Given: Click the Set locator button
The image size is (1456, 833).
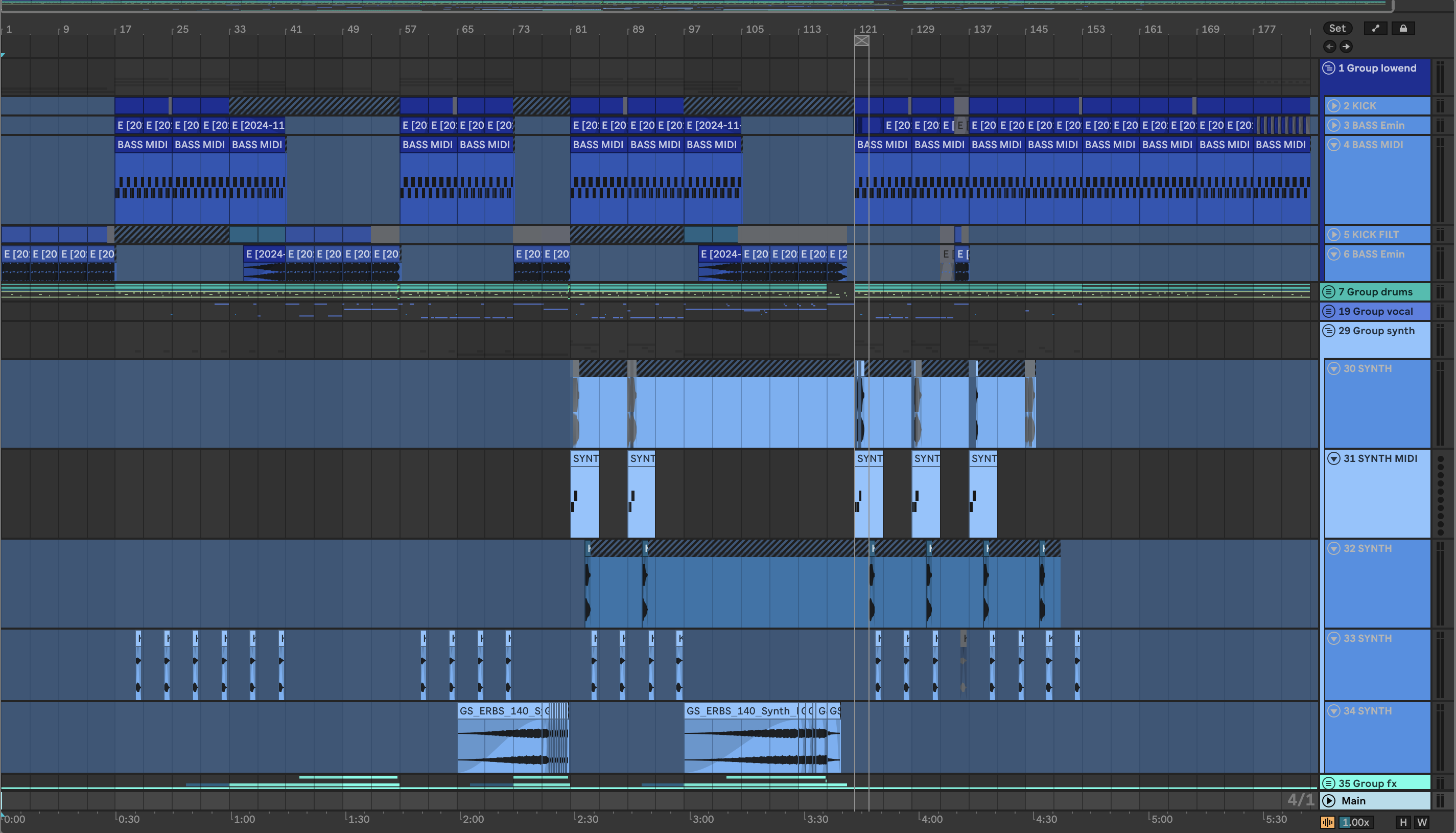Looking at the screenshot, I should coord(1337,28).
